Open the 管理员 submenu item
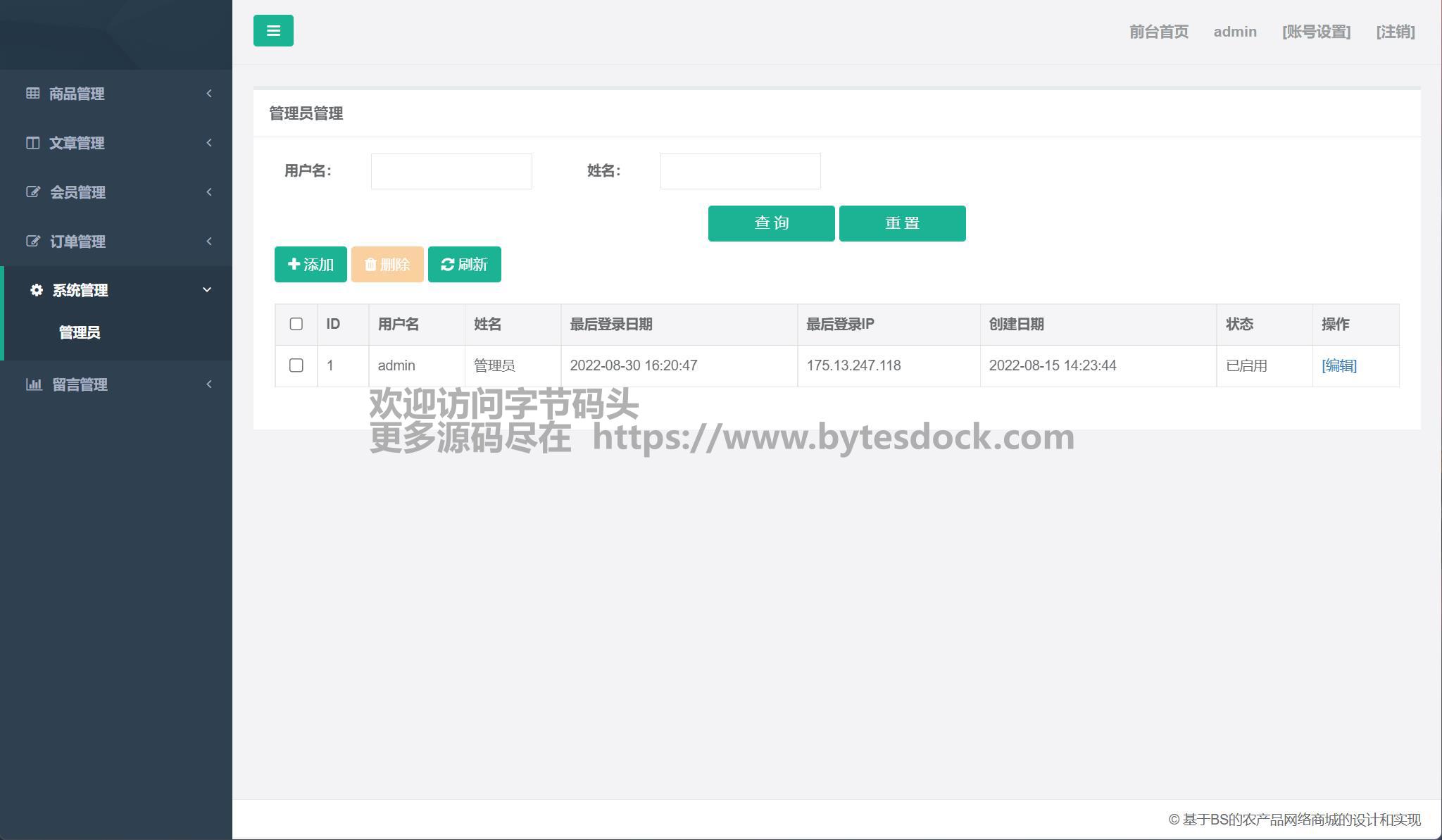The height and width of the screenshot is (840, 1442). (80, 332)
